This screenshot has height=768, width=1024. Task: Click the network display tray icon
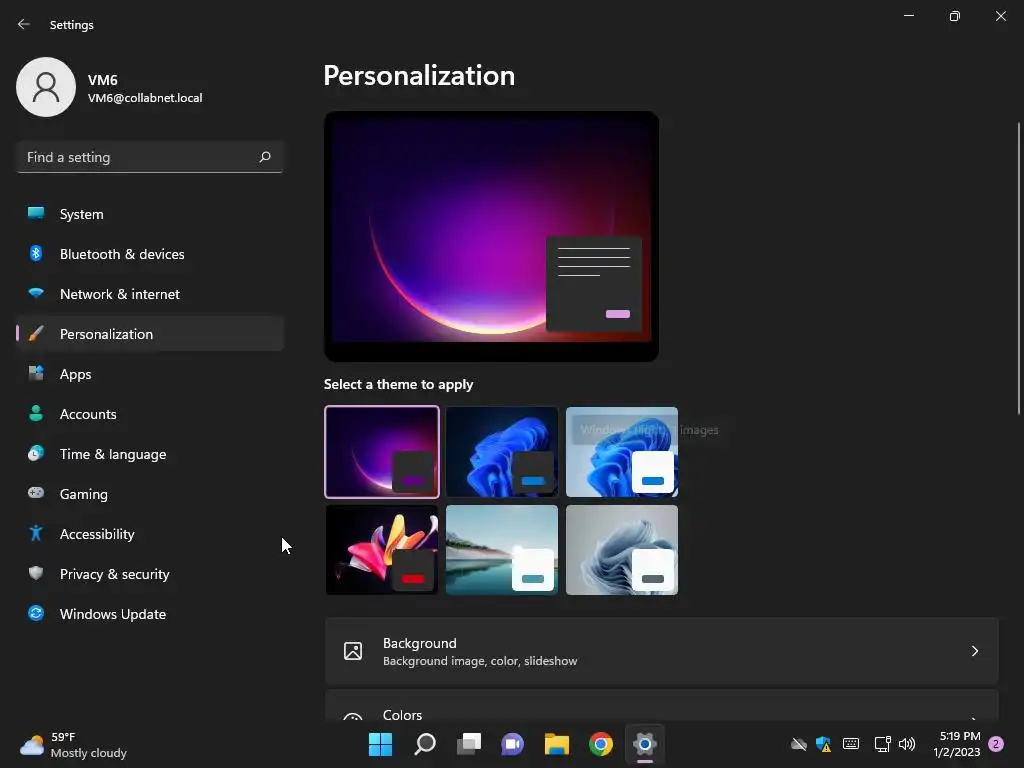click(882, 744)
